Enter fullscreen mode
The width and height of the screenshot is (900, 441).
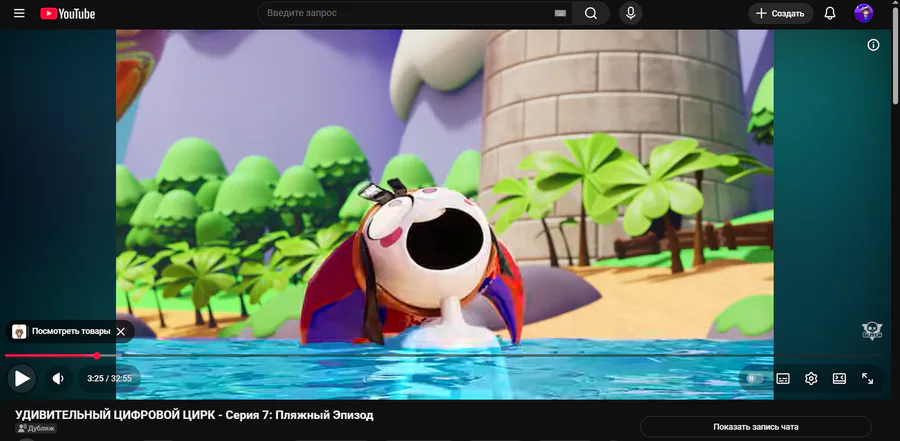(867, 378)
